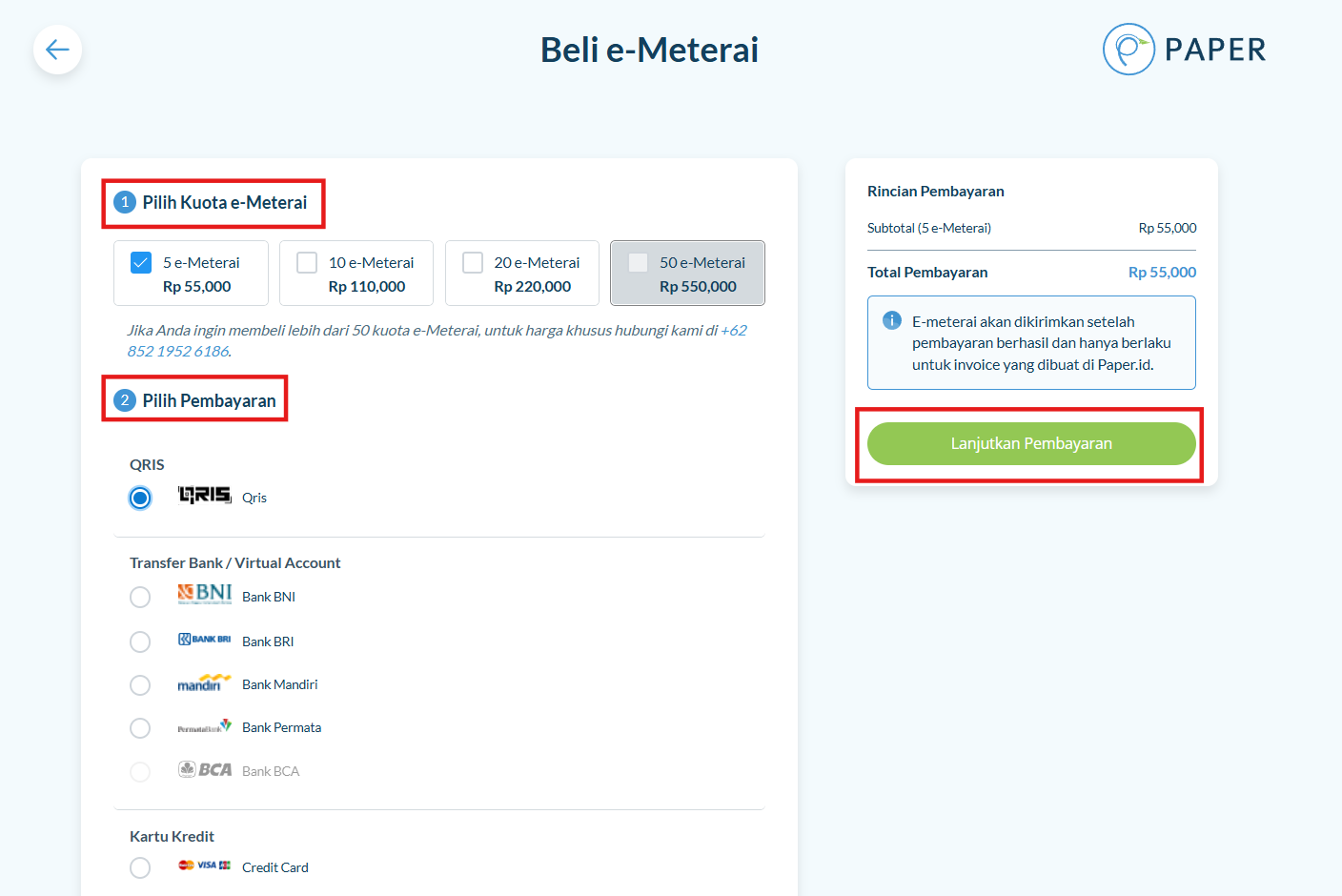The height and width of the screenshot is (896, 1342).
Task: Click the Bank Permata logo
Action: point(204,727)
